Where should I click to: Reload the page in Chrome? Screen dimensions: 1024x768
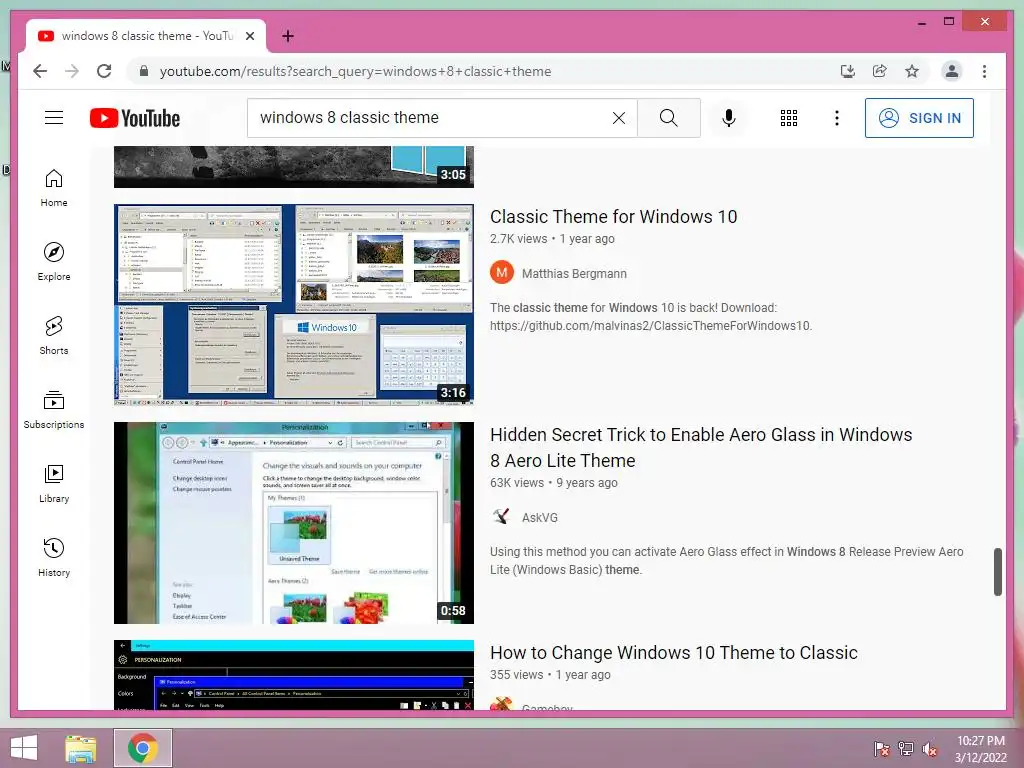coord(104,71)
